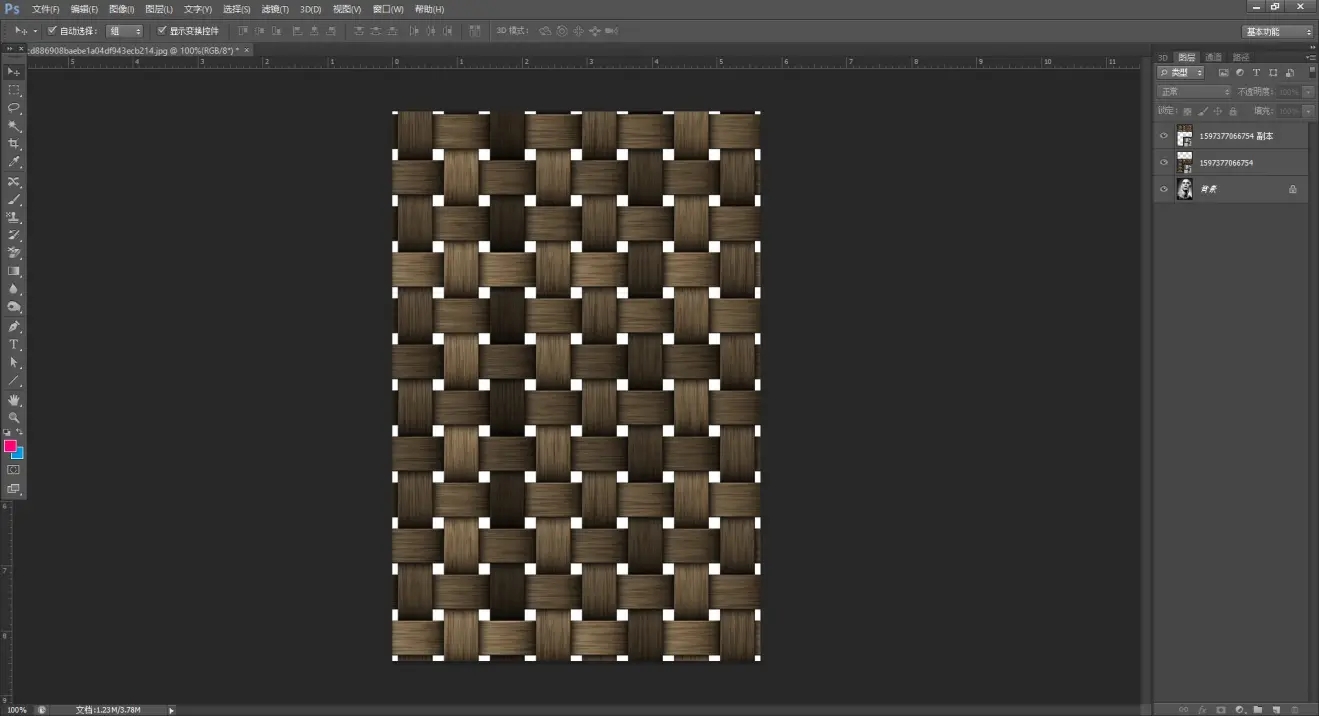Select the History Brush tool
This screenshot has height=716, width=1319.
tap(14, 235)
